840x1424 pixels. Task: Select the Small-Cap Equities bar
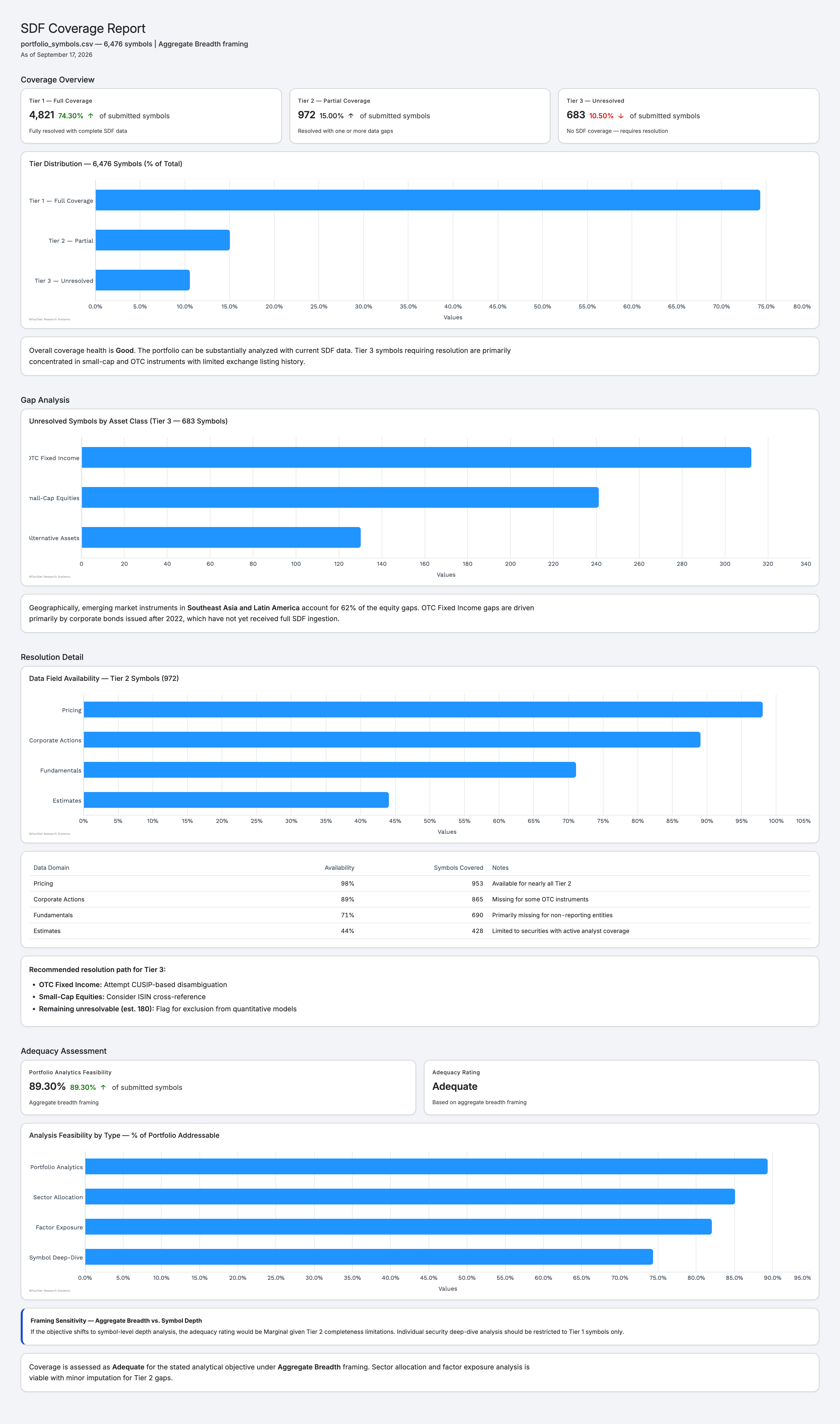click(x=340, y=497)
